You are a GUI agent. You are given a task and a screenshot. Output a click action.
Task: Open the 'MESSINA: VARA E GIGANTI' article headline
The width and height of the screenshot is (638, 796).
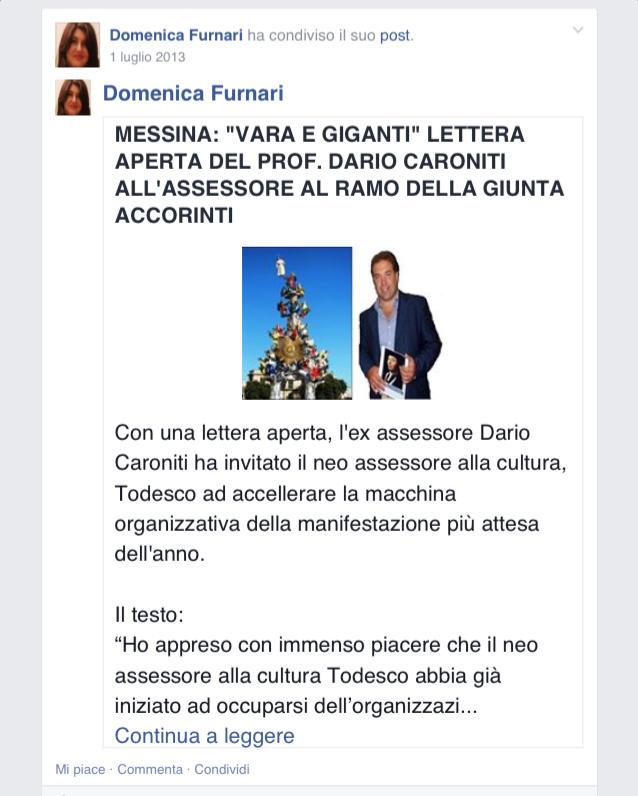[x=339, y=175]
